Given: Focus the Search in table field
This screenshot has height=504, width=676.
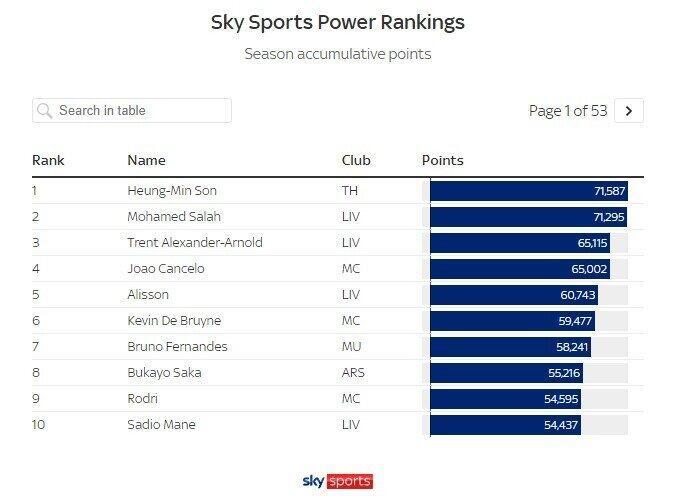Looking at the screenshot, I should click(x=132, y=111).
